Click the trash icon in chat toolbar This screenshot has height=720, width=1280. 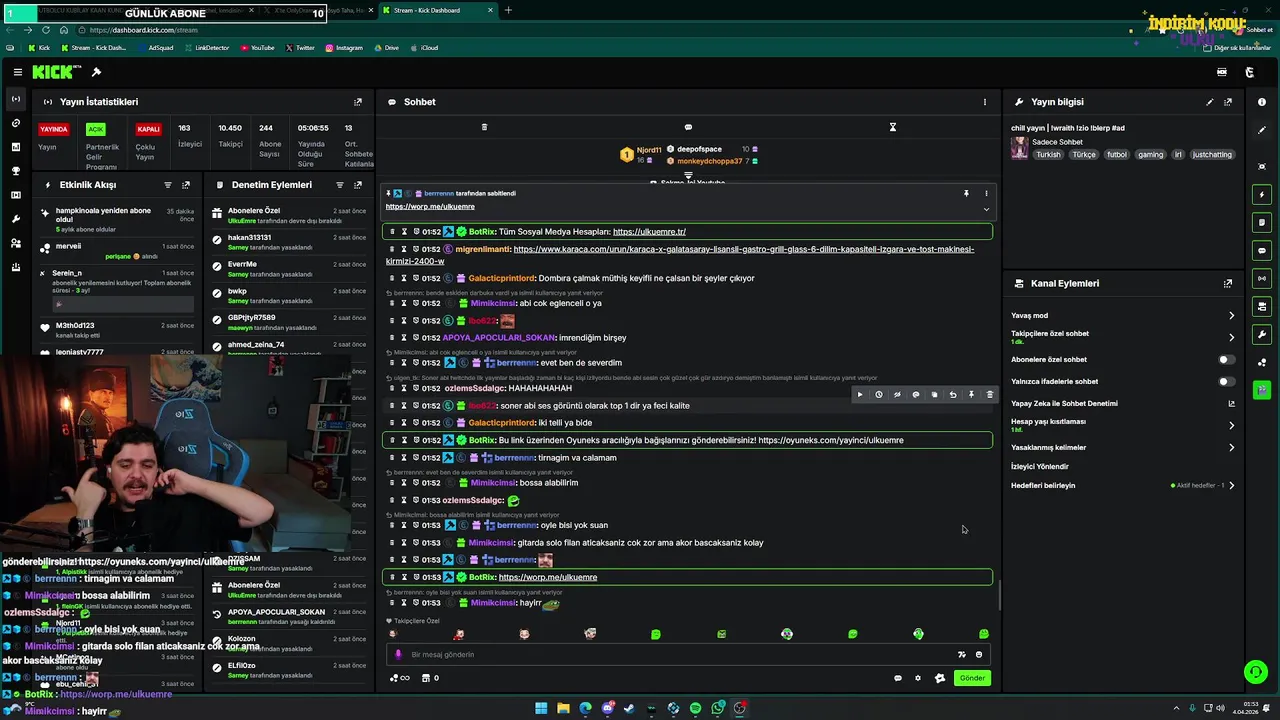[484, 127]
